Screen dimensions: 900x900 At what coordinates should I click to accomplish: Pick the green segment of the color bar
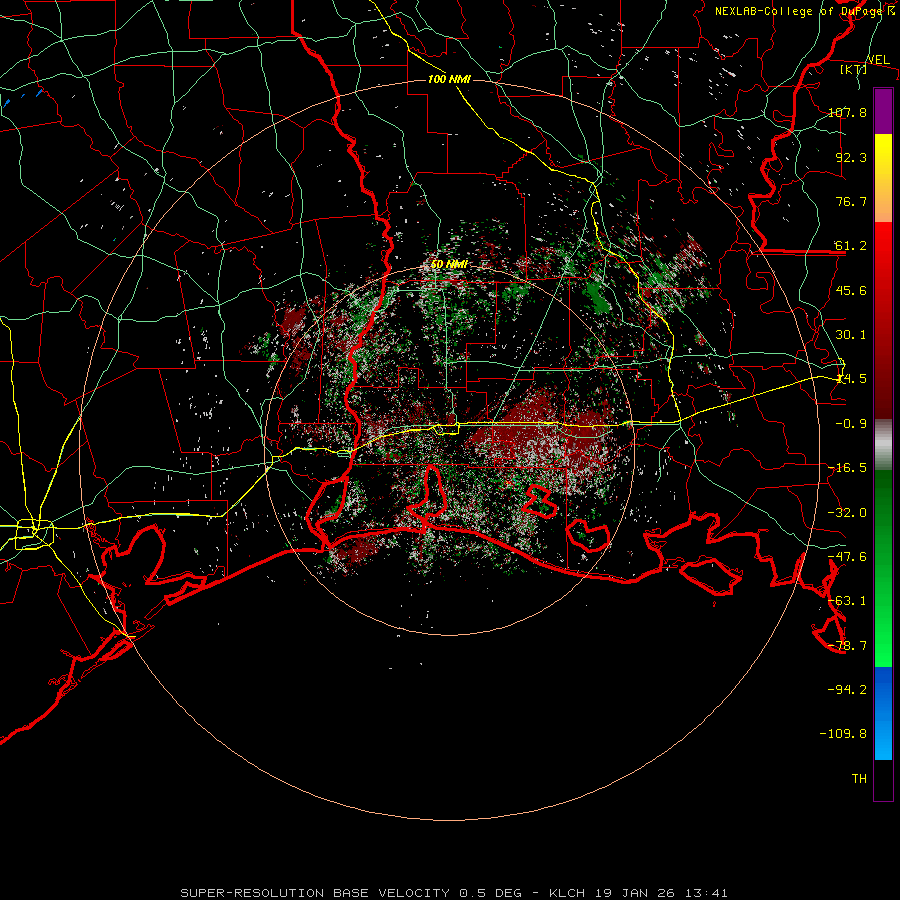click(x=883, y=568)
